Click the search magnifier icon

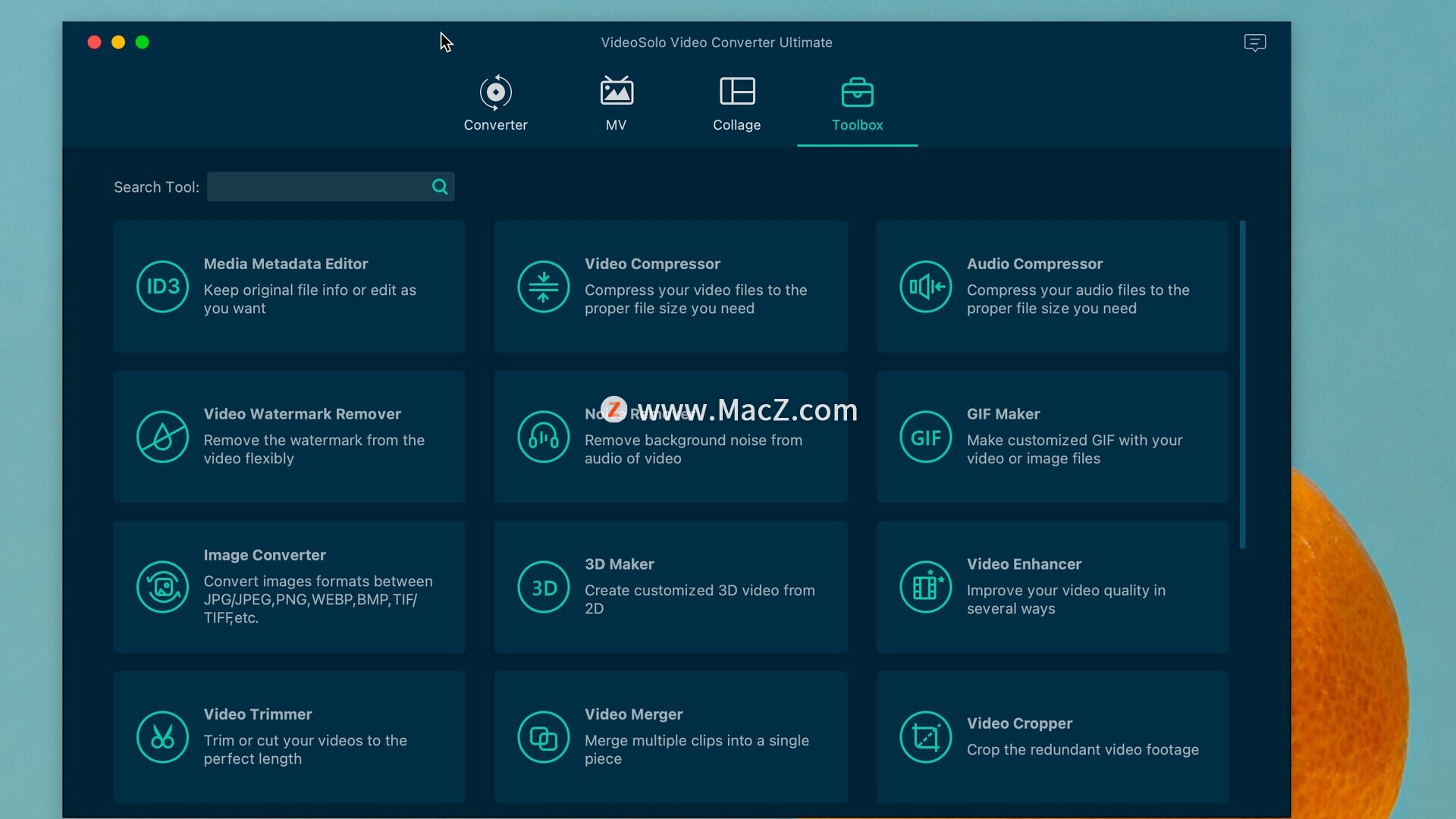(440, 187)
